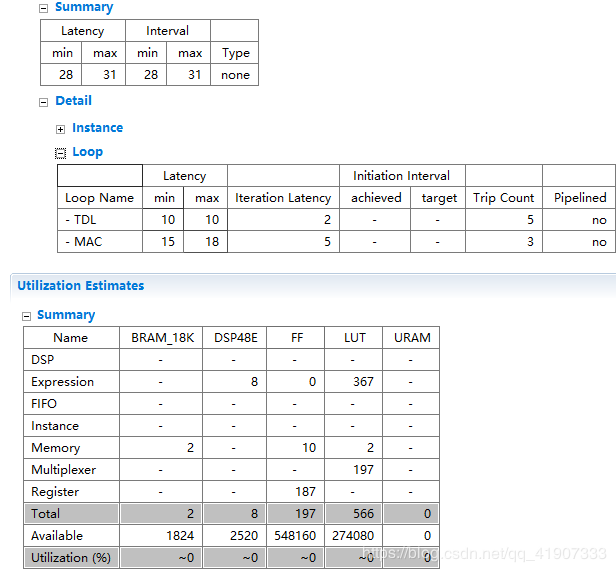The height and width of the screenshot is (572, 616).
Task: Click the BRAM_18K column header
Action: [161, 337]
